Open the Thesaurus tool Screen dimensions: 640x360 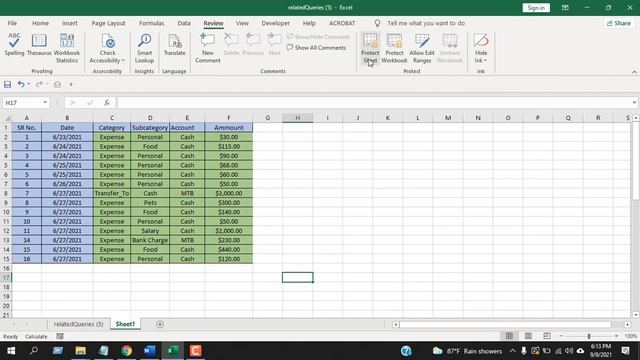click(x=39, y=44)
